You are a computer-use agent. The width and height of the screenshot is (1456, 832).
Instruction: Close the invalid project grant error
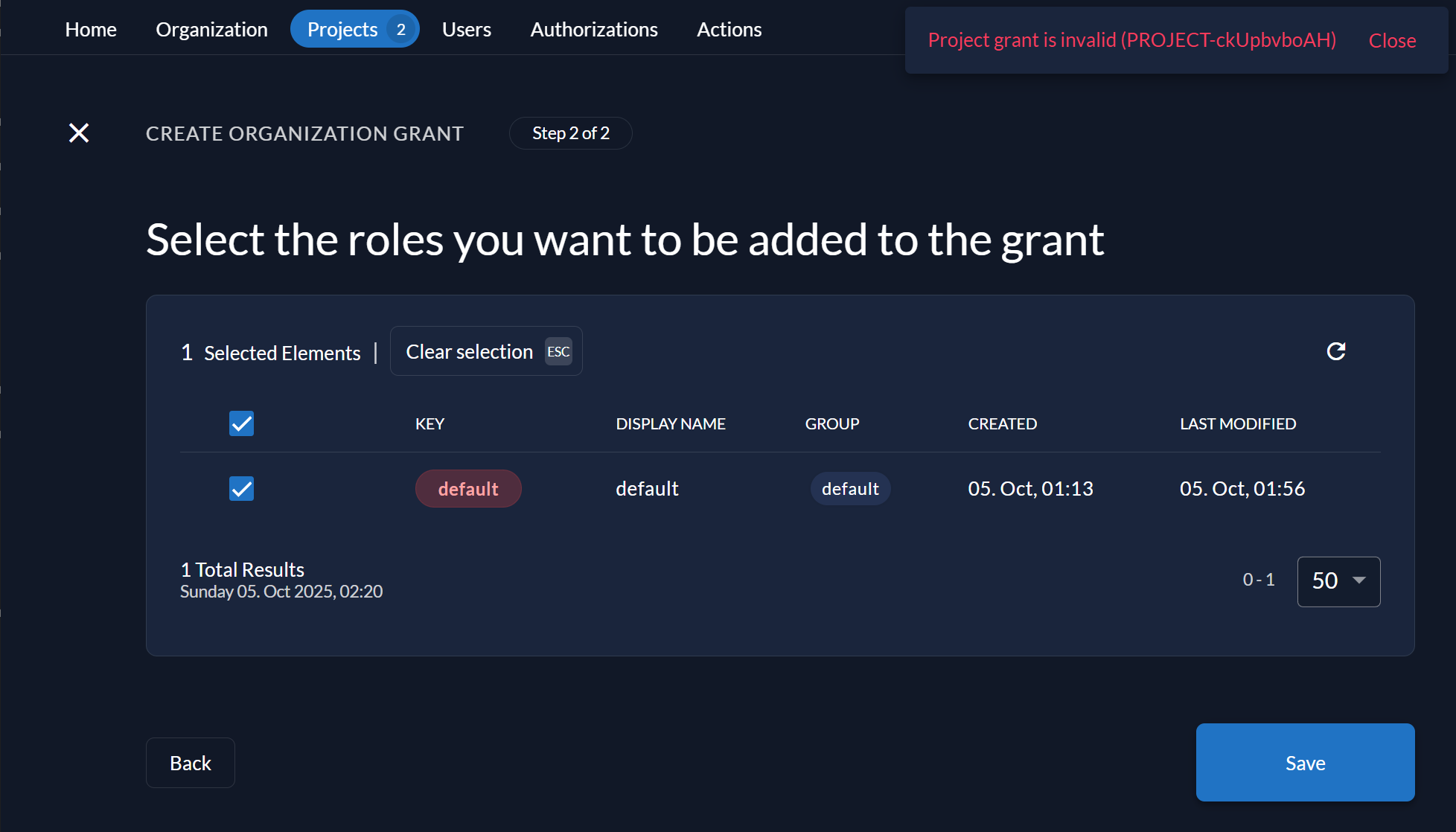1392,41
